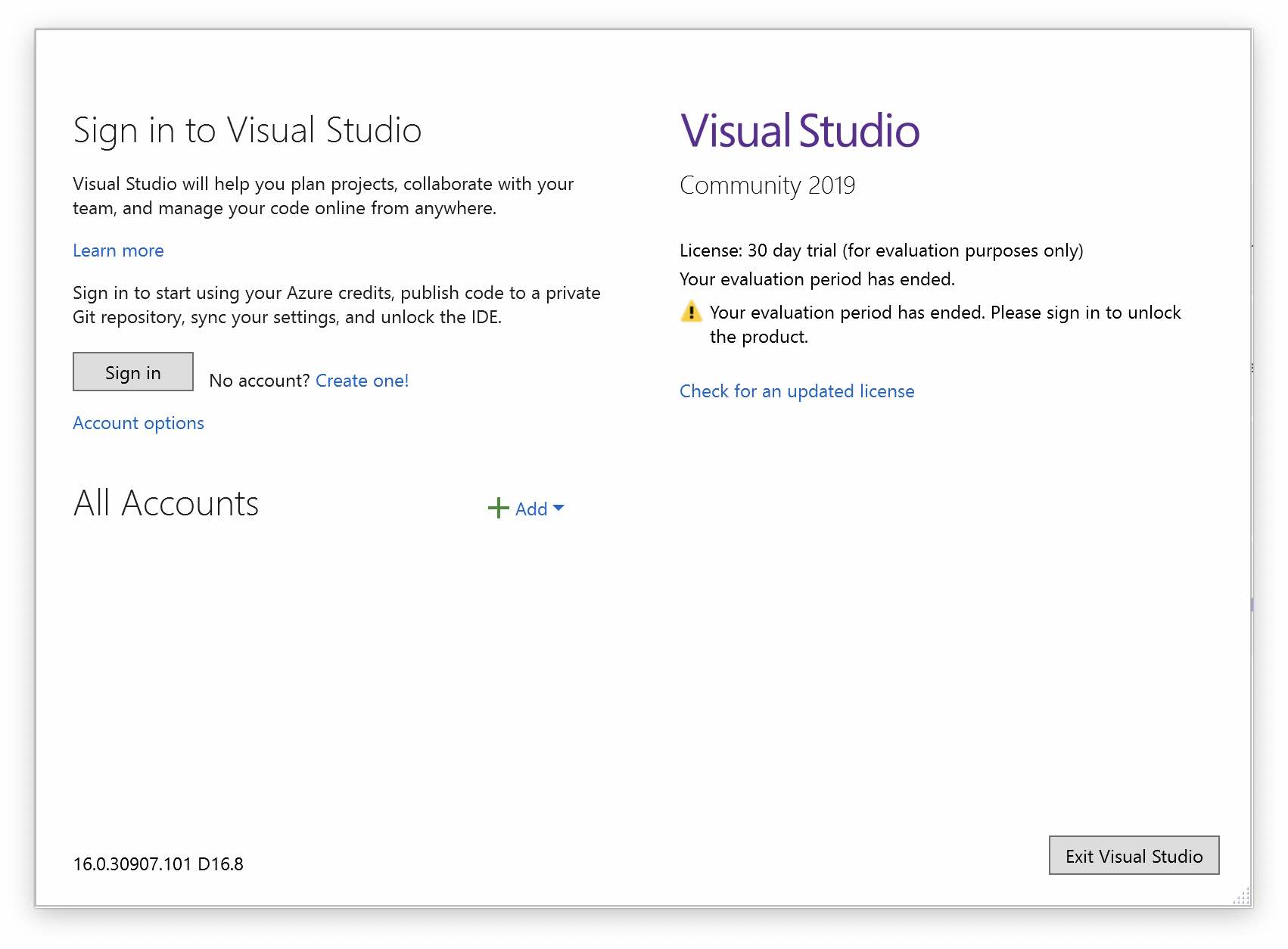This screenshot has height=949, width=1288.
Task: Open Account options
Action: (138, 423)
